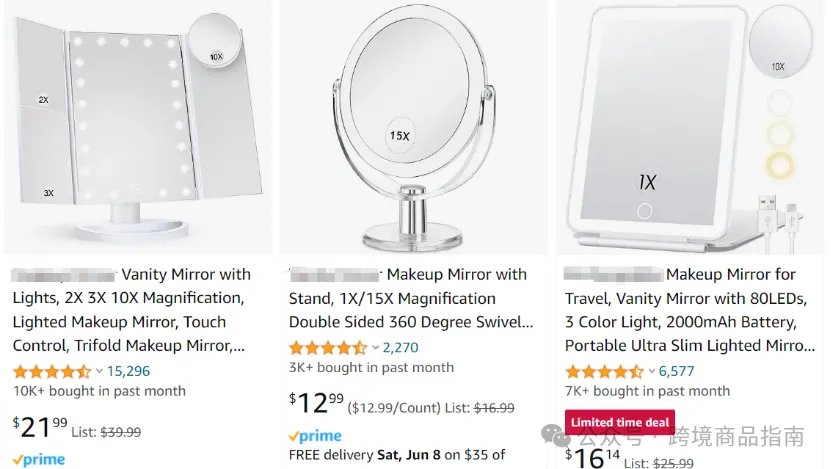Viewport: 831px width, 469px height.
Task: Click the Limited time deal badge
Action: point(620,422)
